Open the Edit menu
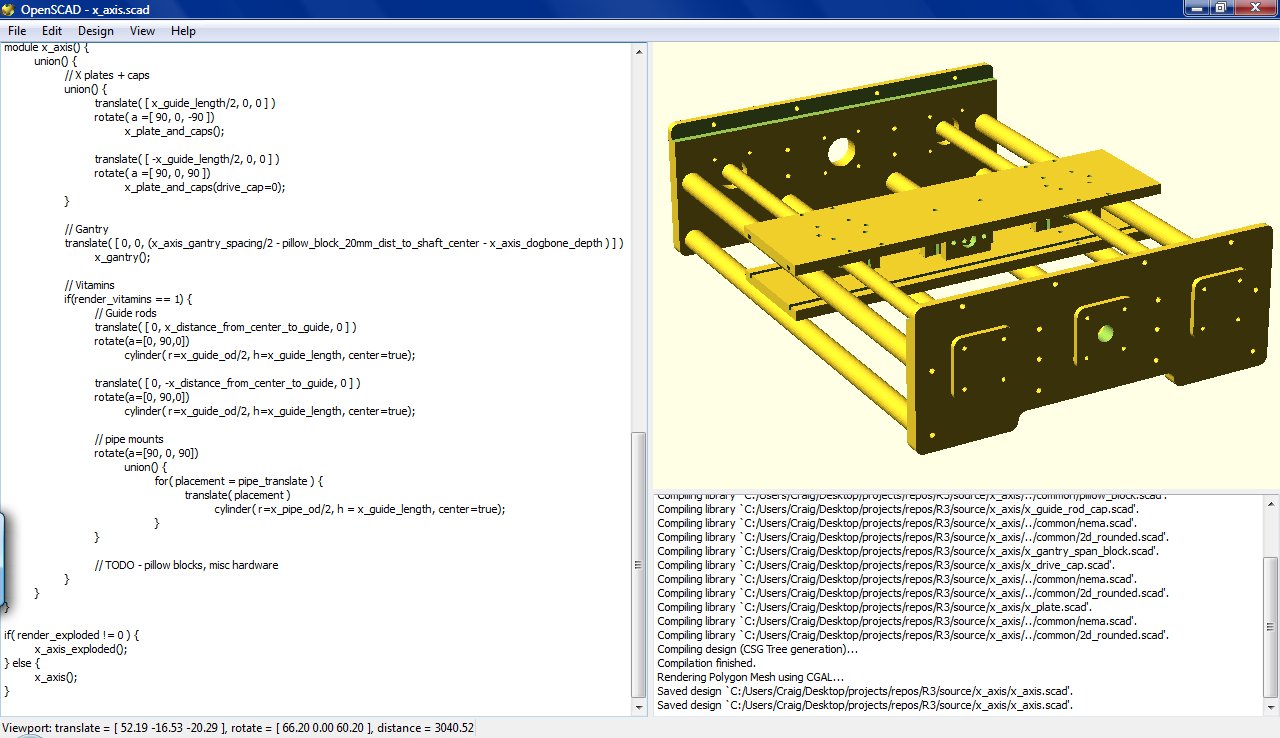This screenshot has width=1280, height=738. point(51,31)
